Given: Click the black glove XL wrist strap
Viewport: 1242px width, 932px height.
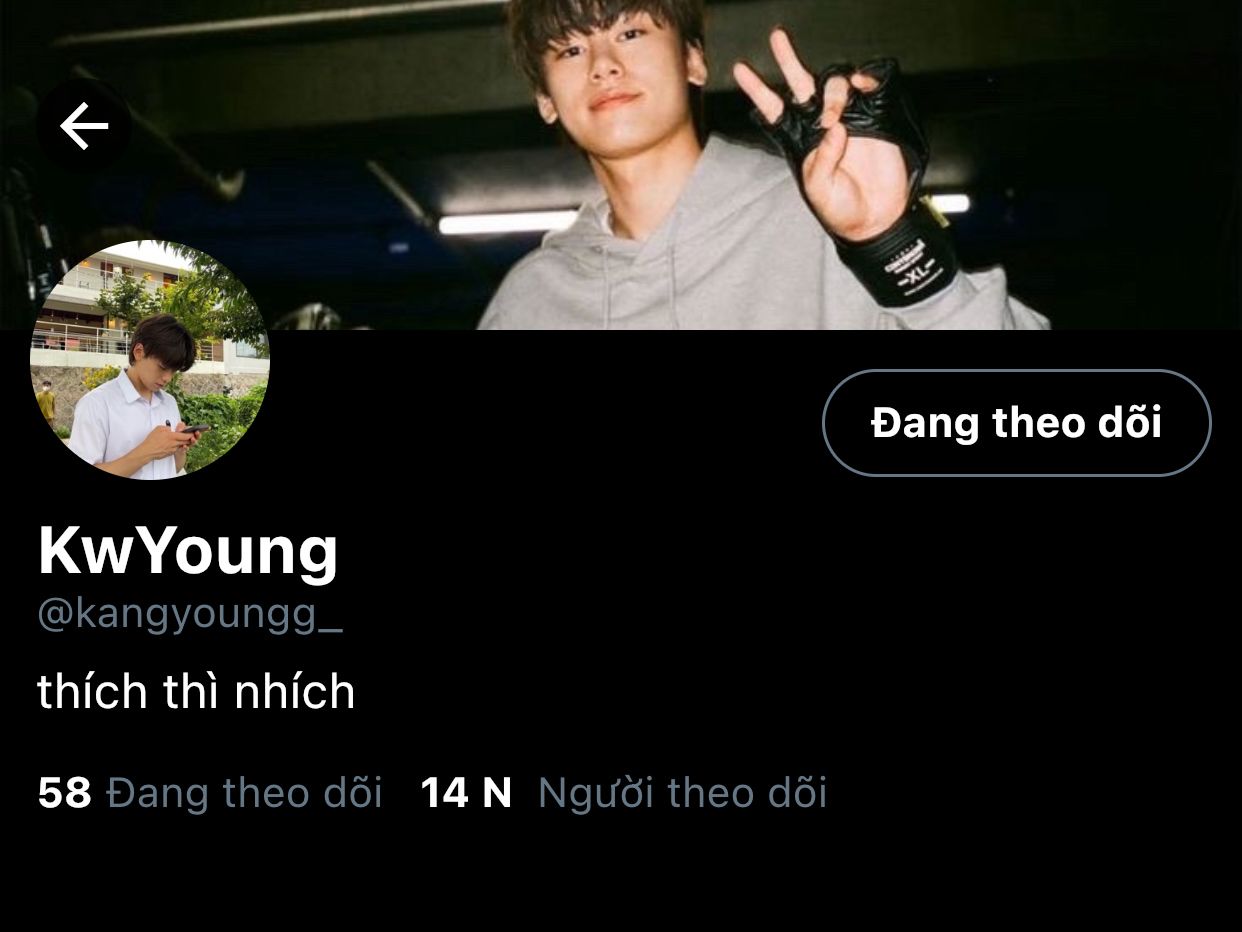Looking at the screenshot, I should (897, 262).
